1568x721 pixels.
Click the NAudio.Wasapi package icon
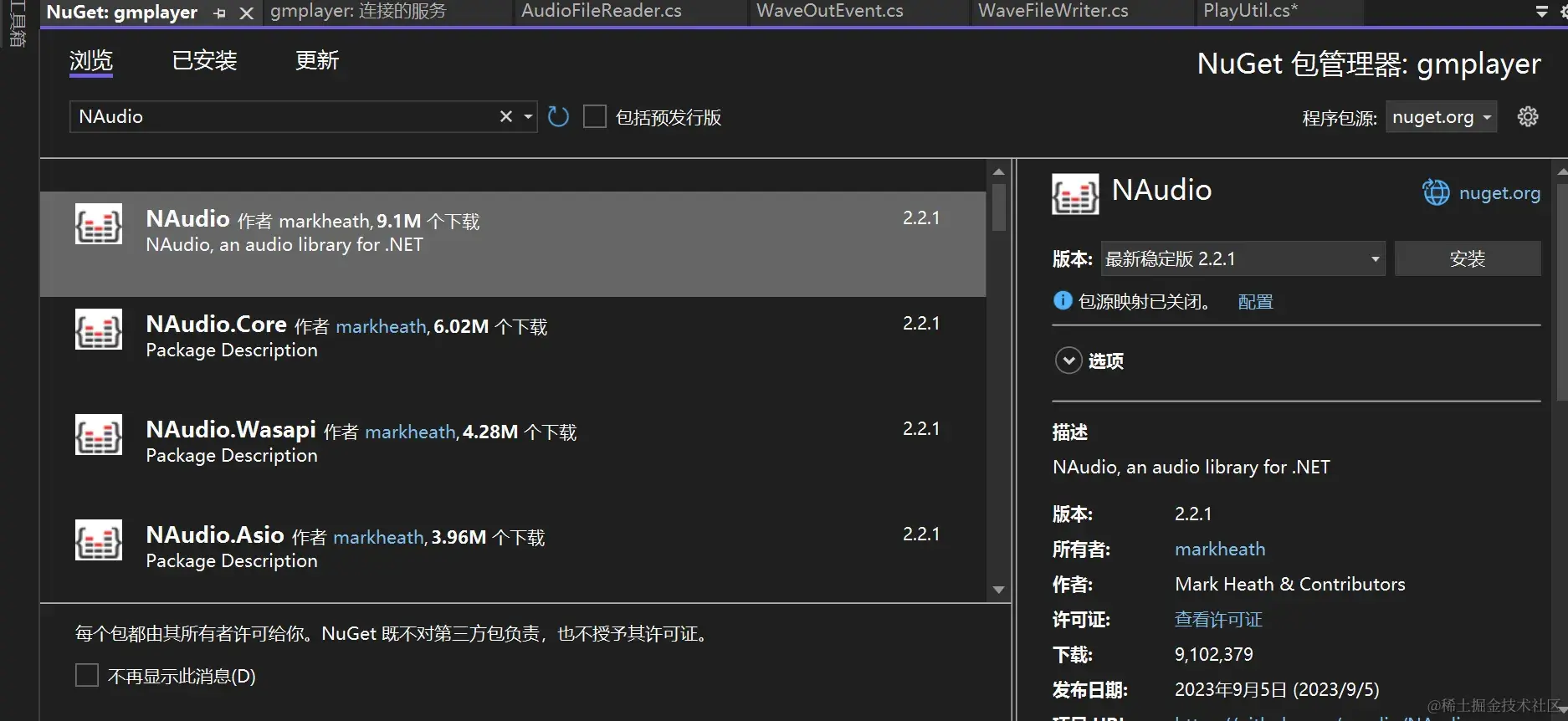tap(99, 435)
